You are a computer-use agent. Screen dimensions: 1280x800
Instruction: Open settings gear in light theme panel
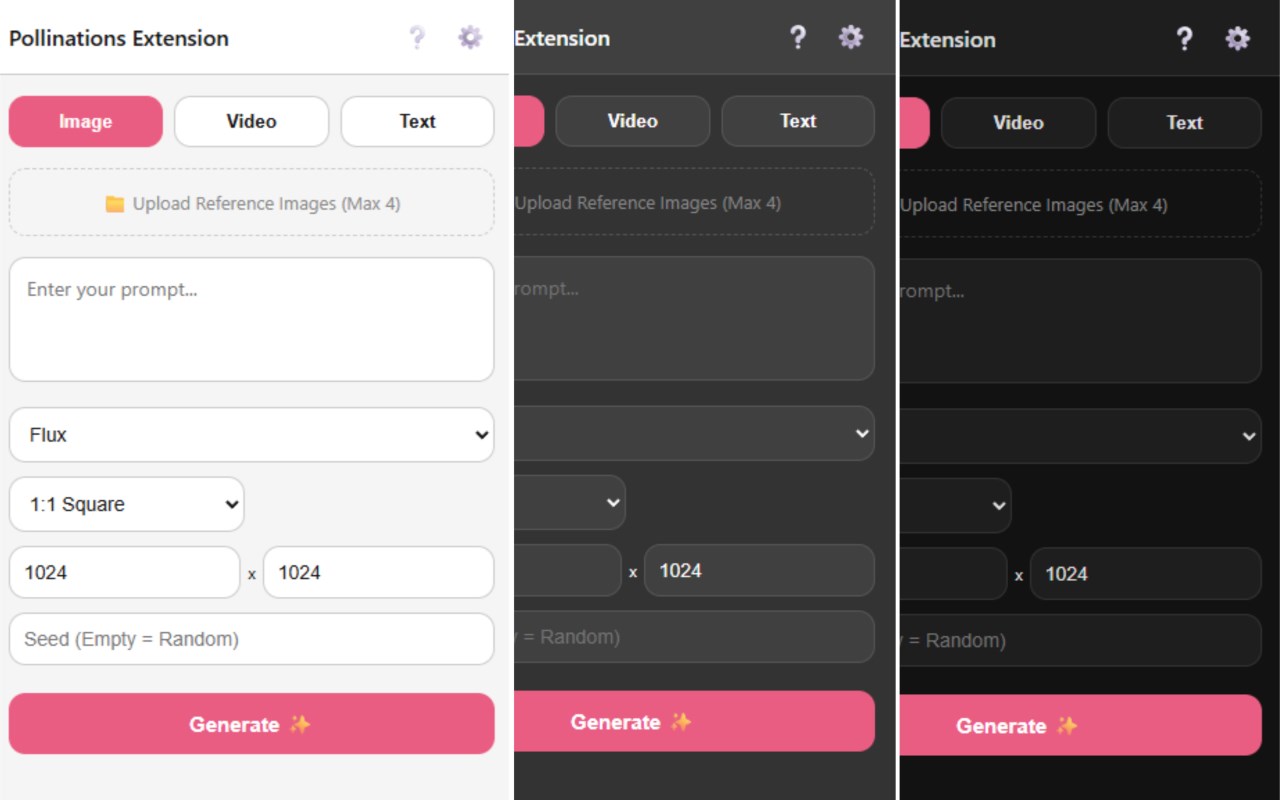[470, 38]
